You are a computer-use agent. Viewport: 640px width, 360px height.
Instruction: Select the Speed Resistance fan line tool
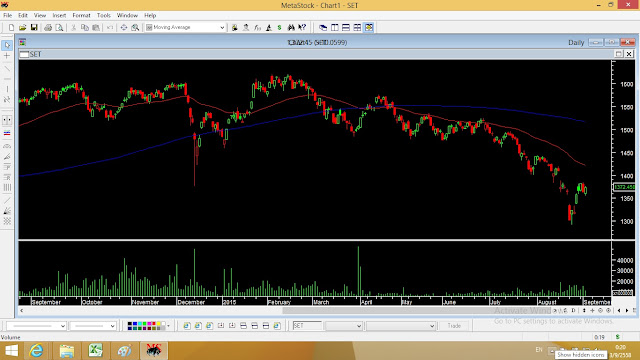[x=7, y=157]
